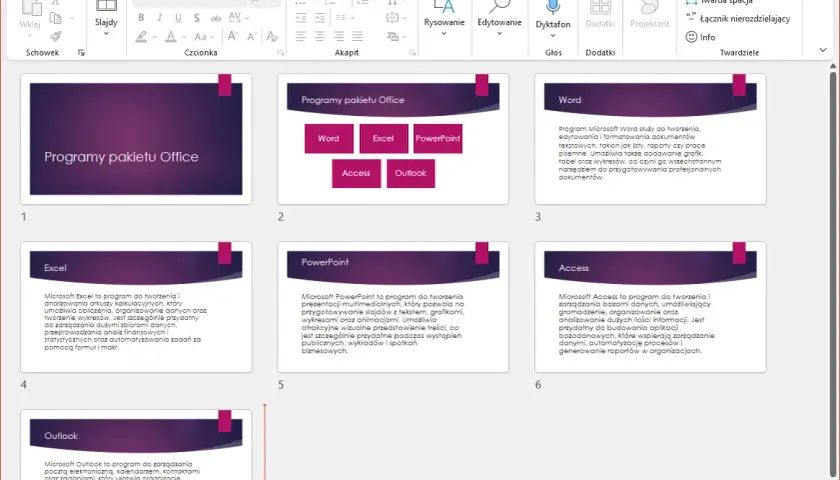Image resolution: width=840 pixels, height=480 pixels.
Task: Increase font size with the larger A icon
Action: click(232, 36)
